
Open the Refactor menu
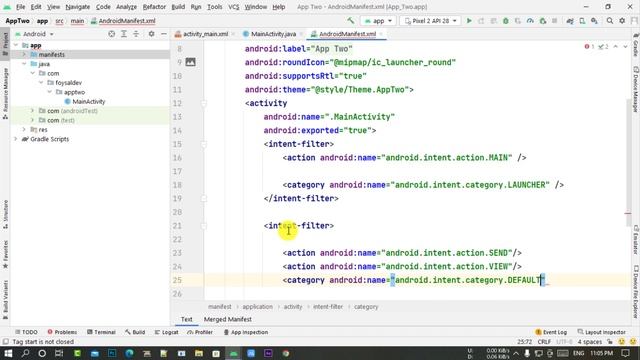point(154,7)
